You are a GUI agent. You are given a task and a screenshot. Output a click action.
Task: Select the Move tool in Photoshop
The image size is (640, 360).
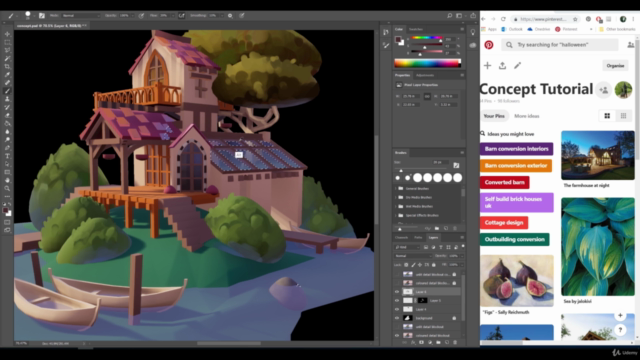7,34
